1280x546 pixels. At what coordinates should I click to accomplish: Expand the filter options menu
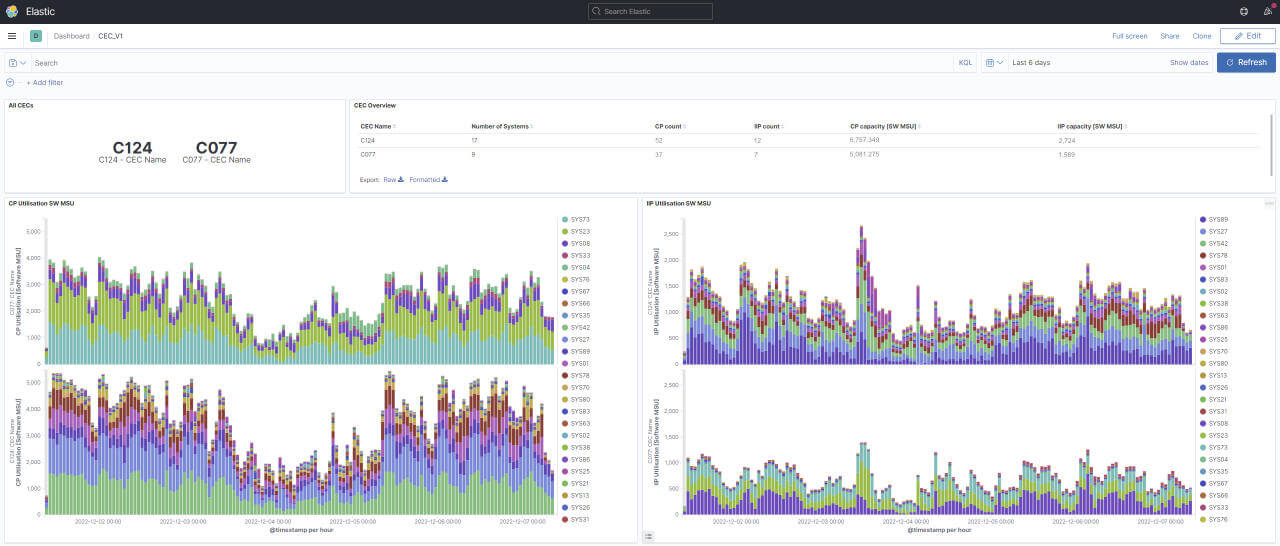(11, 83)
